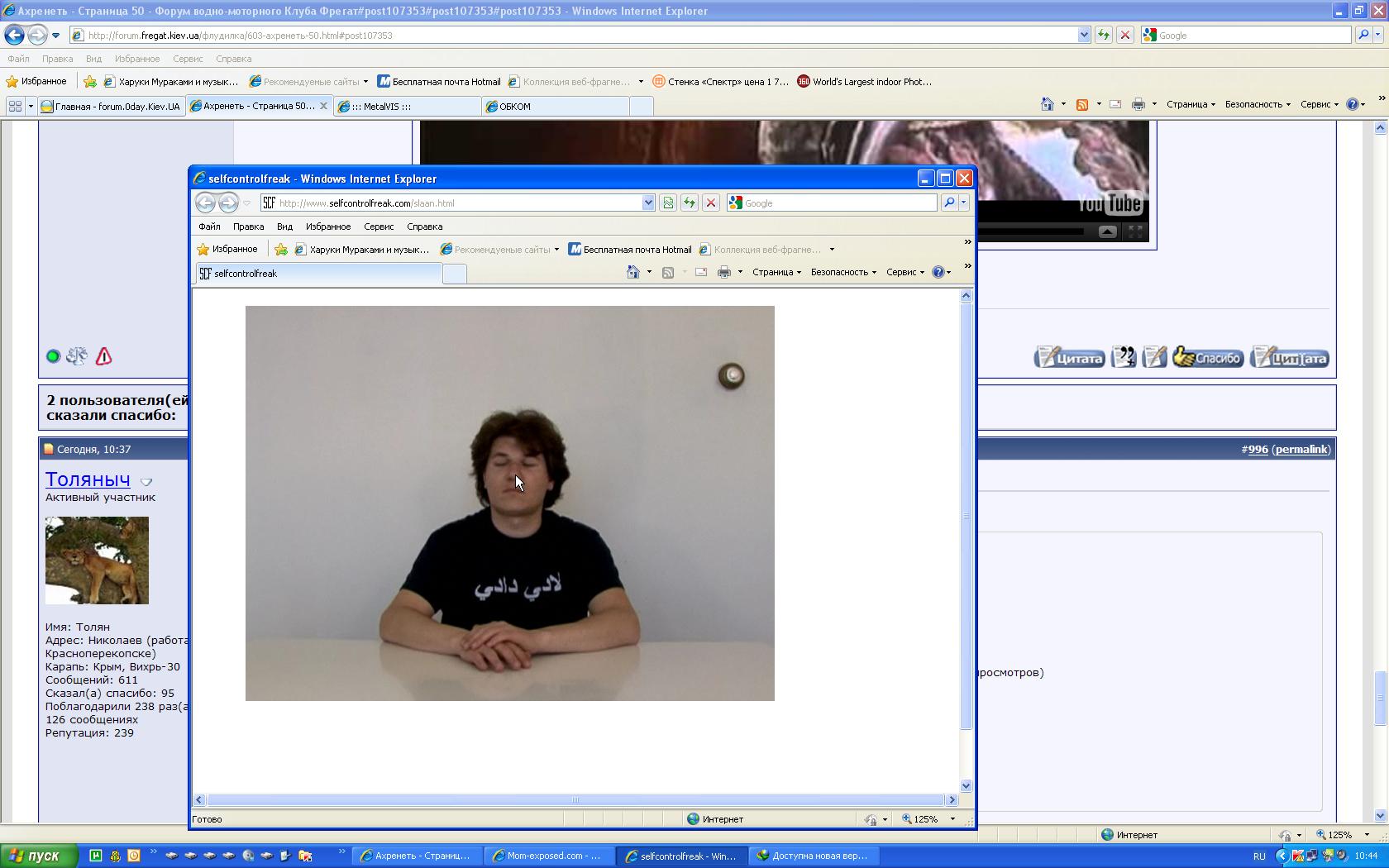
Task: Click the Home icon in the selfcontrolfreak window
Action: tap(633, 272)
